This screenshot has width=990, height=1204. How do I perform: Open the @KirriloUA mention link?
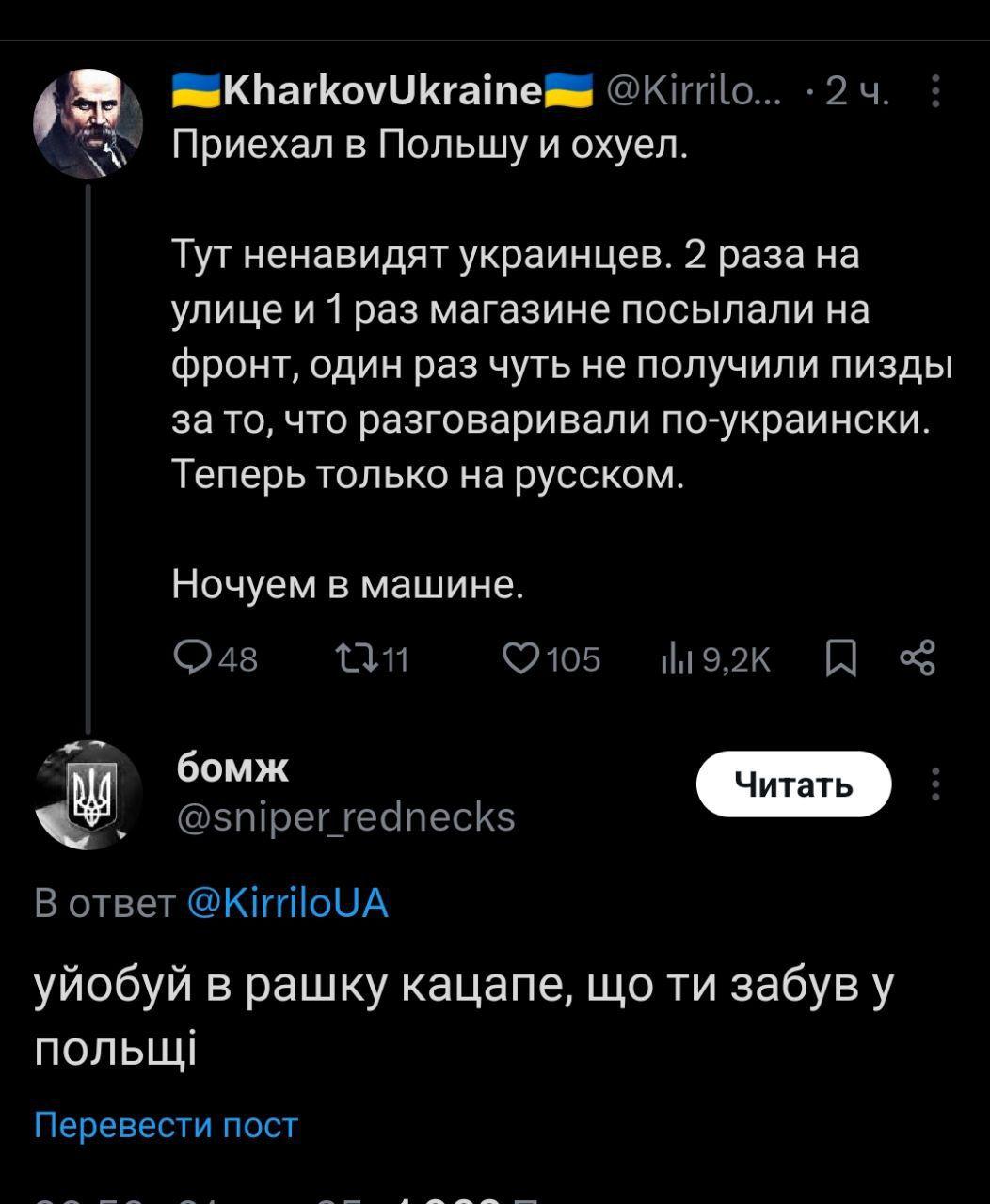288,904
